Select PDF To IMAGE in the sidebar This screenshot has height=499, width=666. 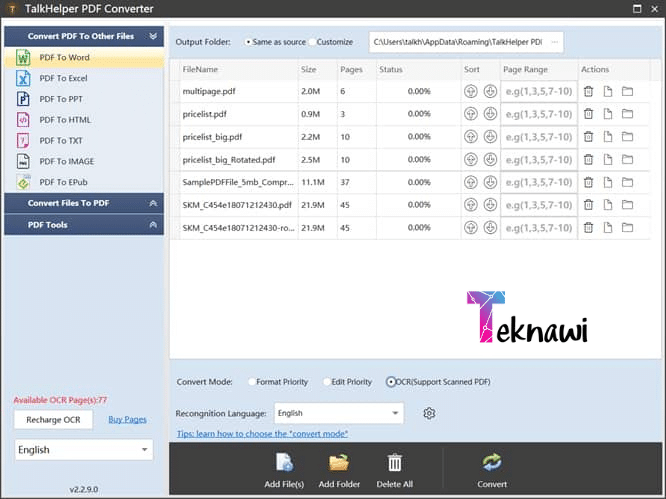point(66,161)
